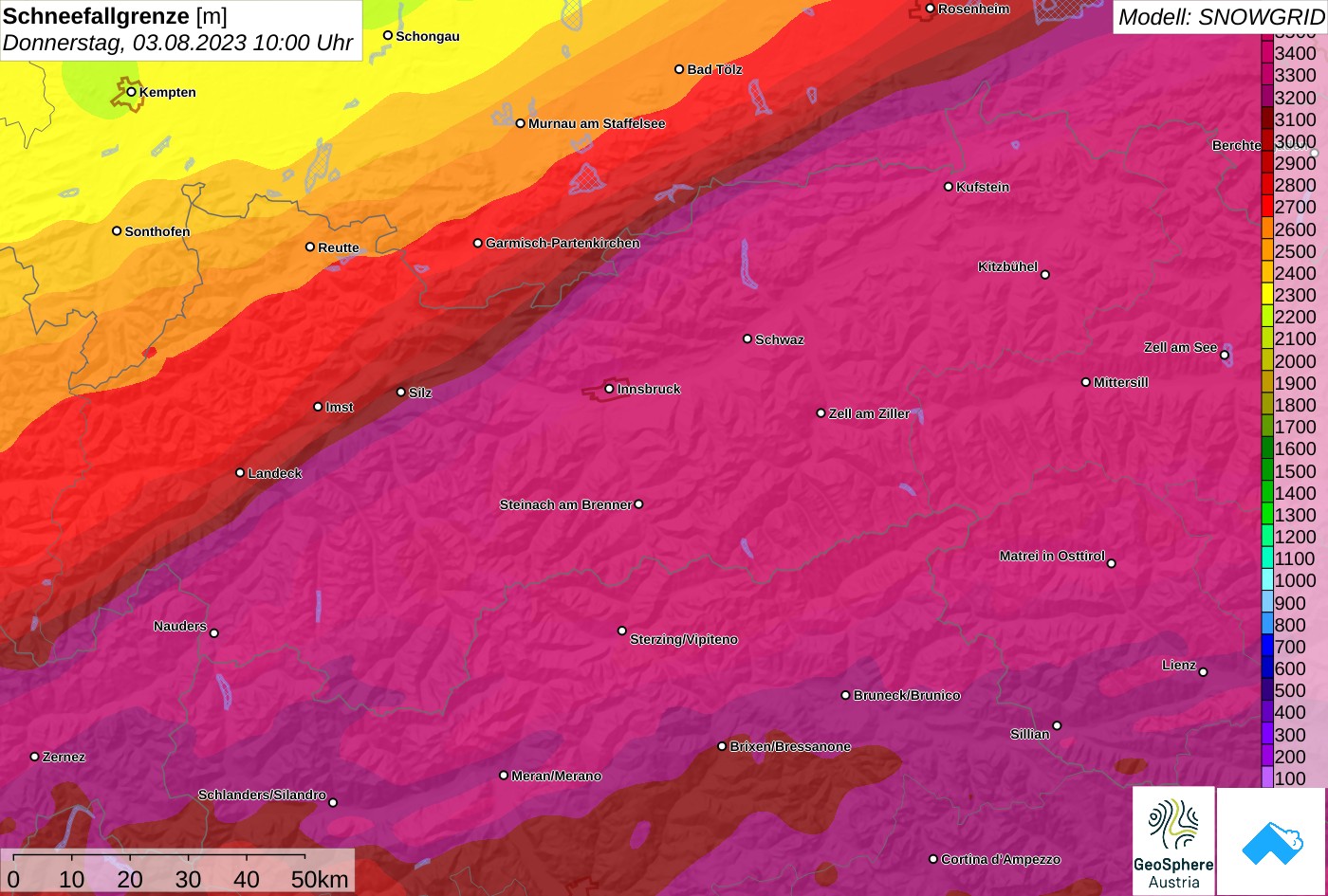This screenshot has height=896, width=1328.
Task: Click the Garmisch-Partenkirchen label
Action: 563,243
